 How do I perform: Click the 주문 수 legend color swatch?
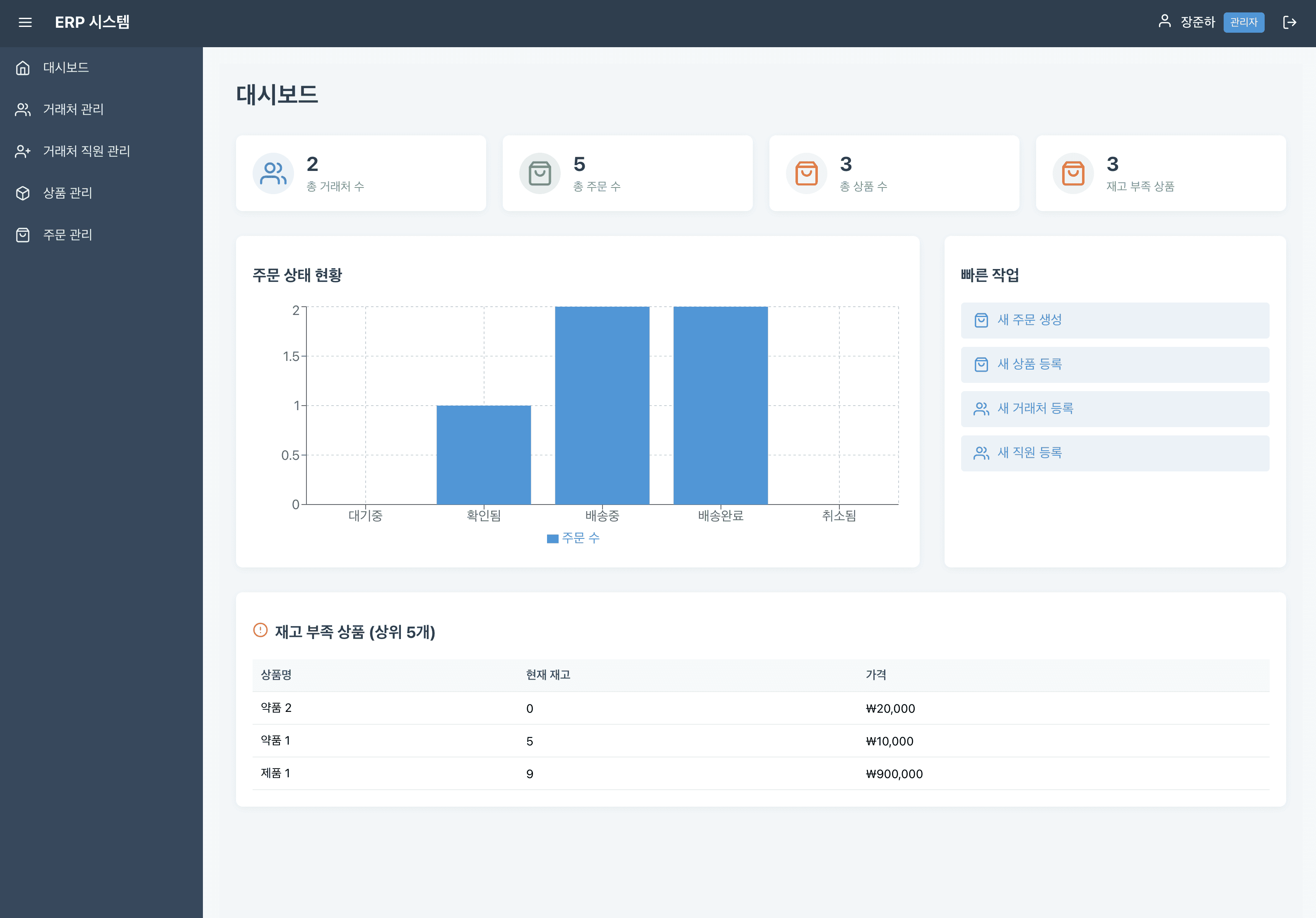(552, 538)
